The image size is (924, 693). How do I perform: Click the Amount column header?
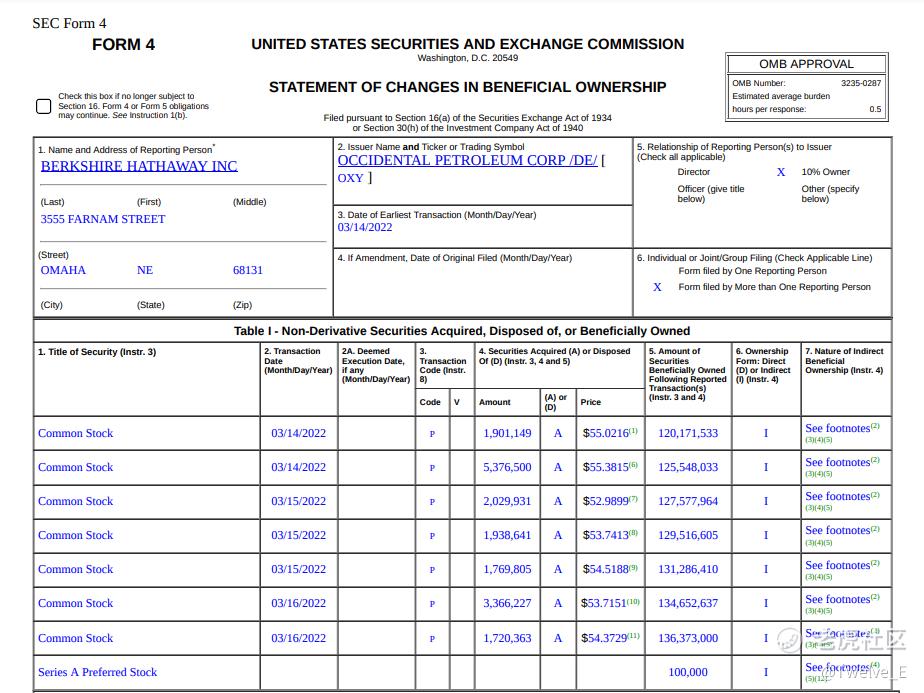494,402
